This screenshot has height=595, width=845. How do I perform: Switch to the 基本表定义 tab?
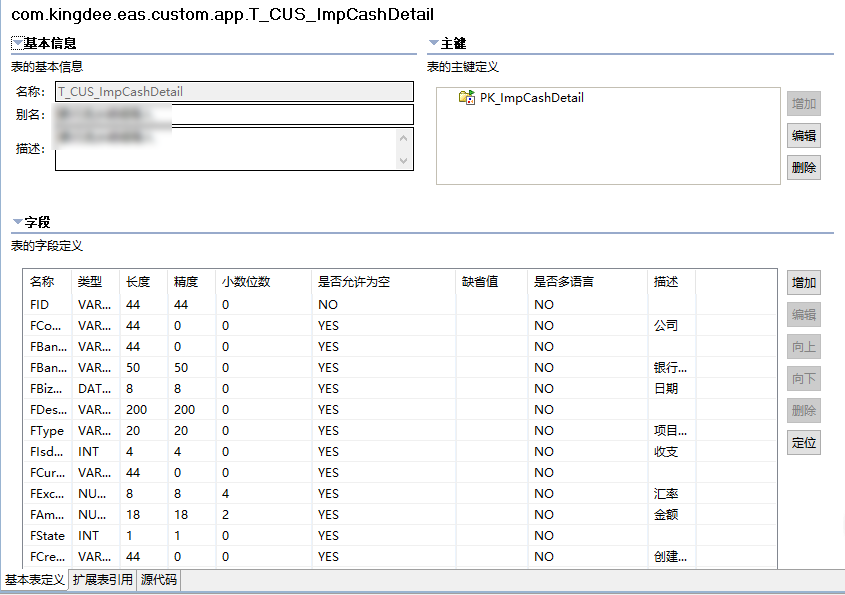(34, 580)
